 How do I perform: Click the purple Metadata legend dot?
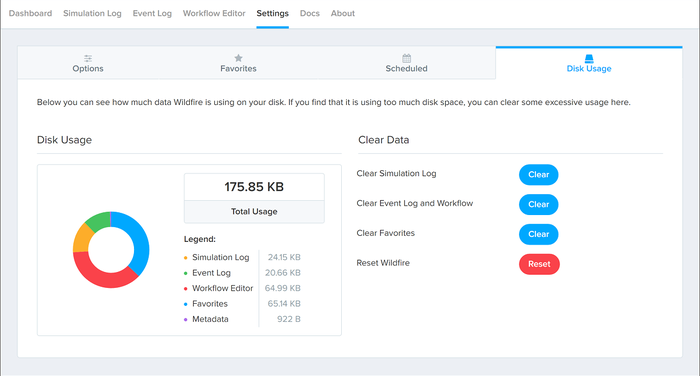point(186,319)
